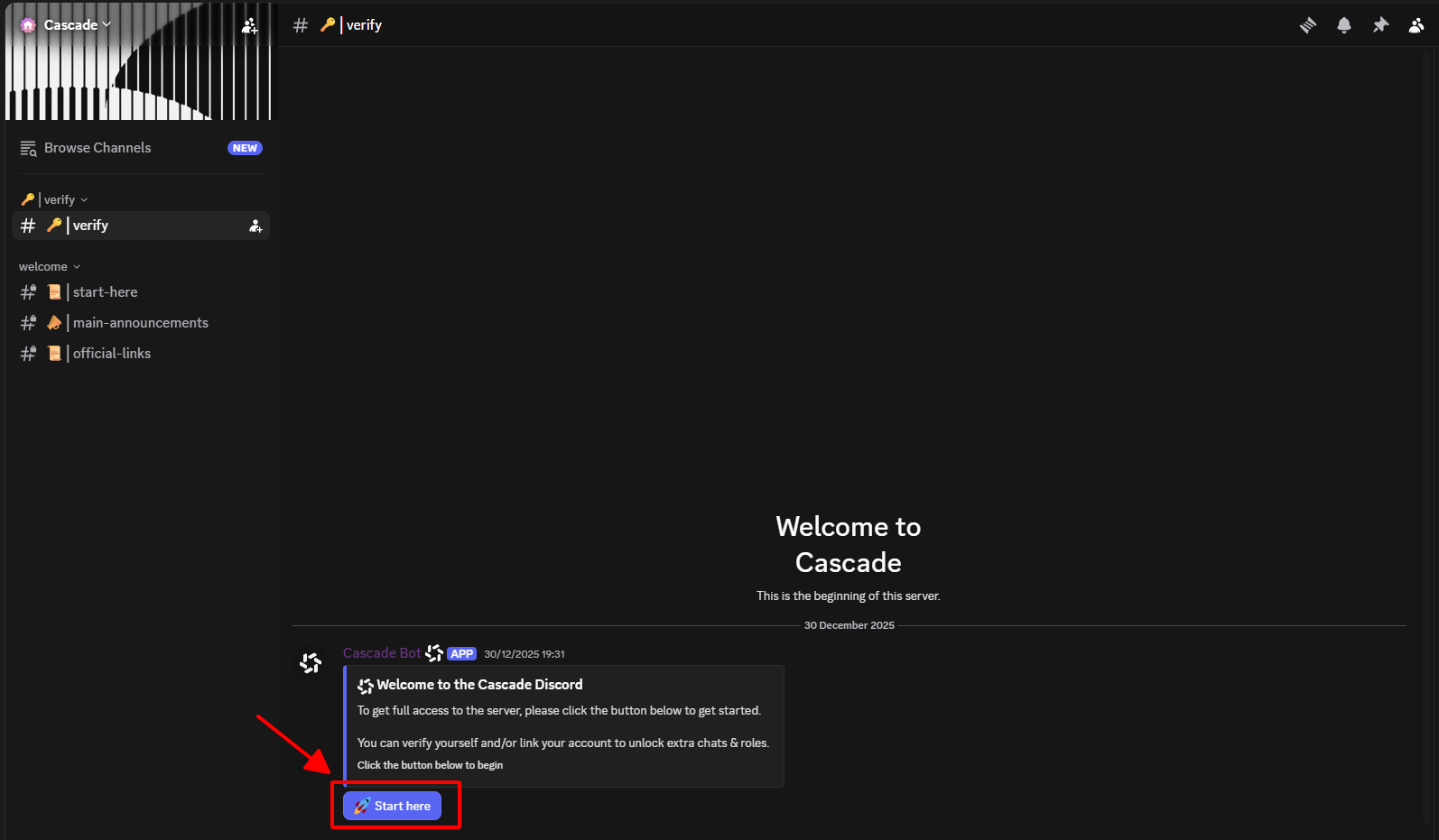
Task: Select the verify channel in sidebar
Action: 90,226
